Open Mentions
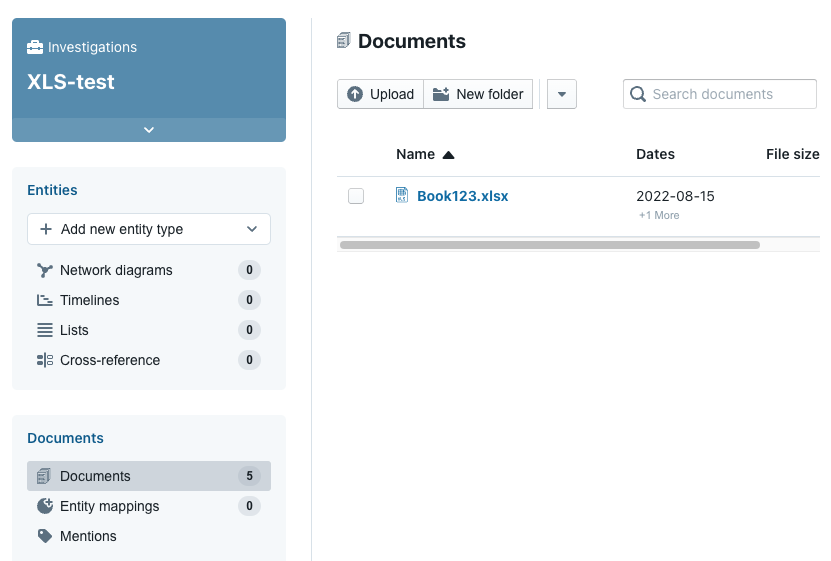Viewport: 831px width, 561px height. [x=88, y=536]
